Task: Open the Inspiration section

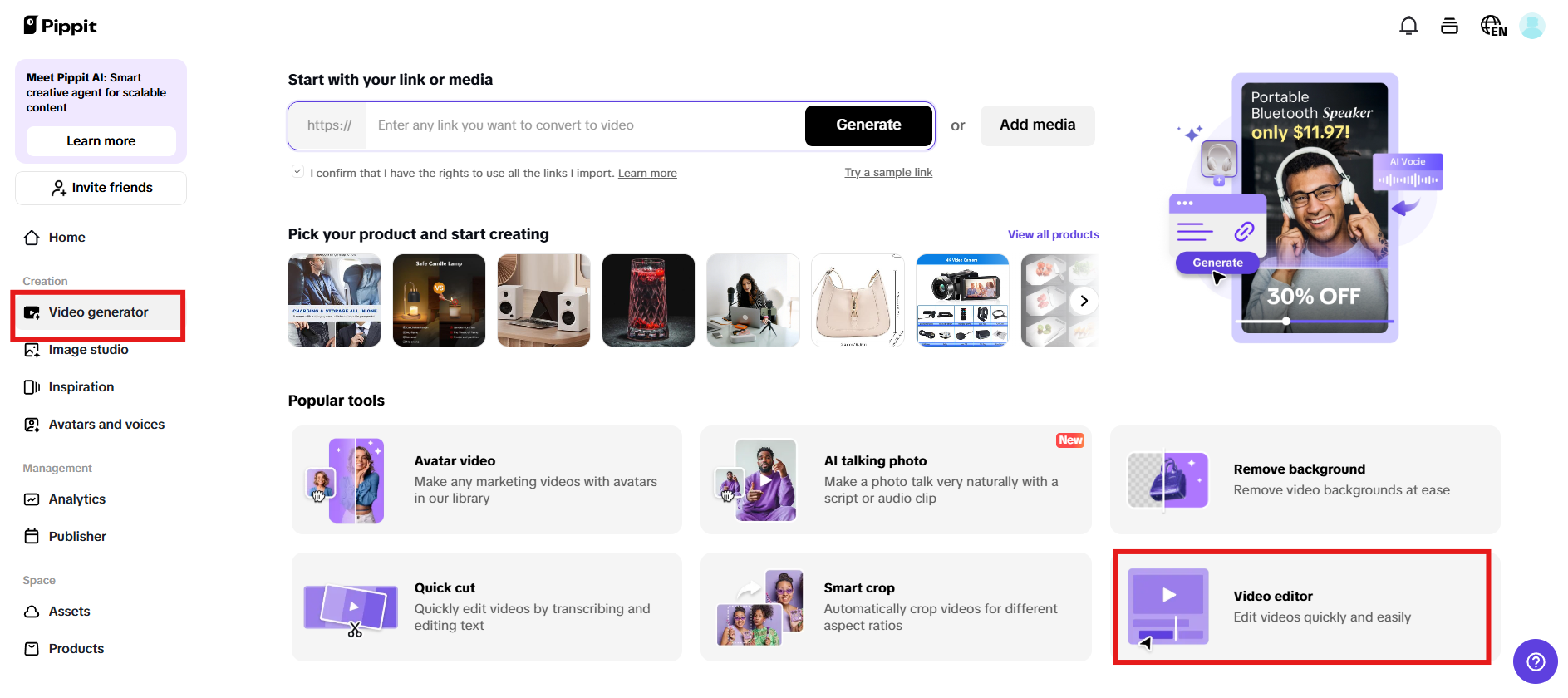Action: pos(81,386)
